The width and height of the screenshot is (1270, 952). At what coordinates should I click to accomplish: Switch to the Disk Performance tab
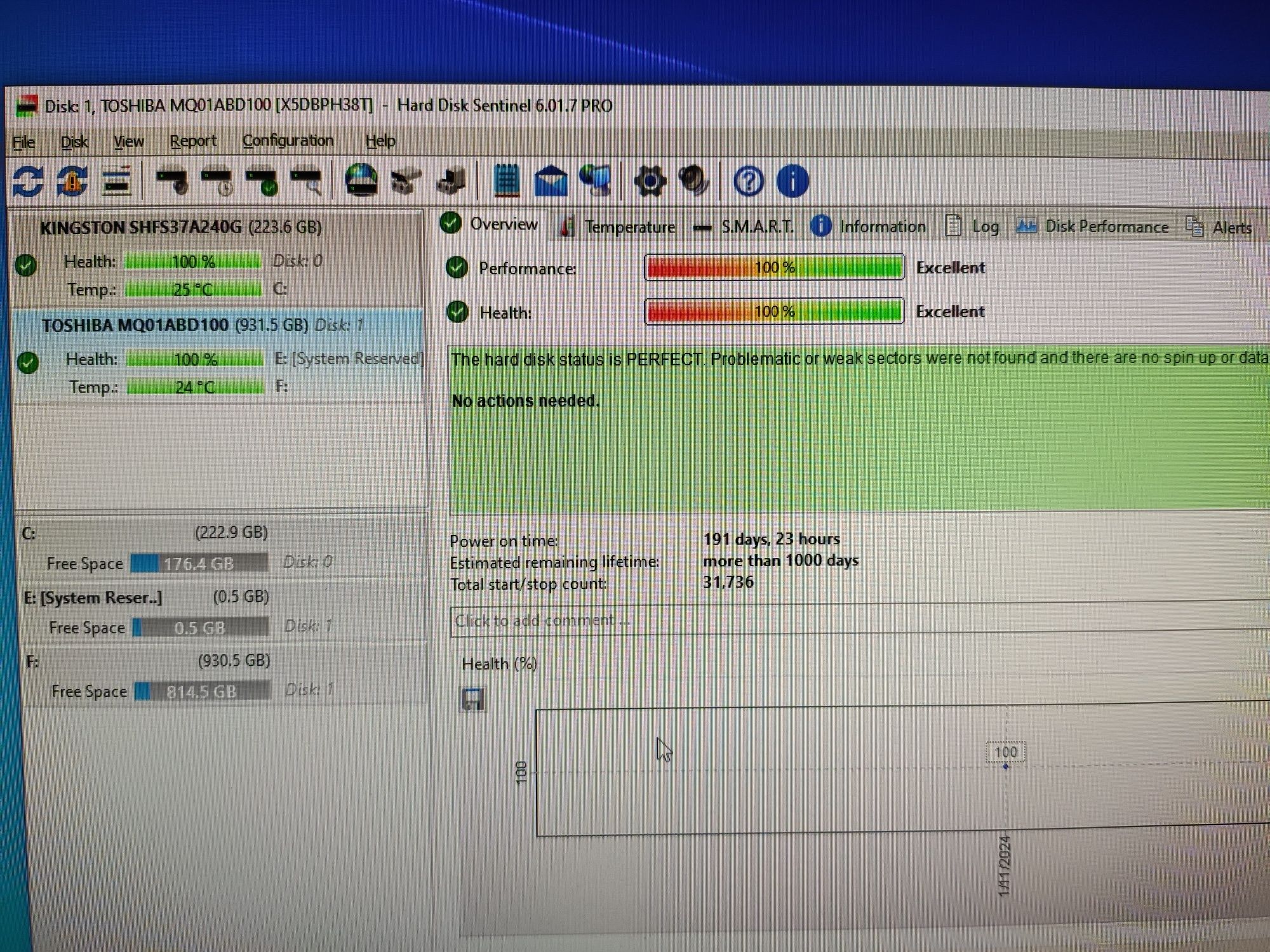point(1092,227)
